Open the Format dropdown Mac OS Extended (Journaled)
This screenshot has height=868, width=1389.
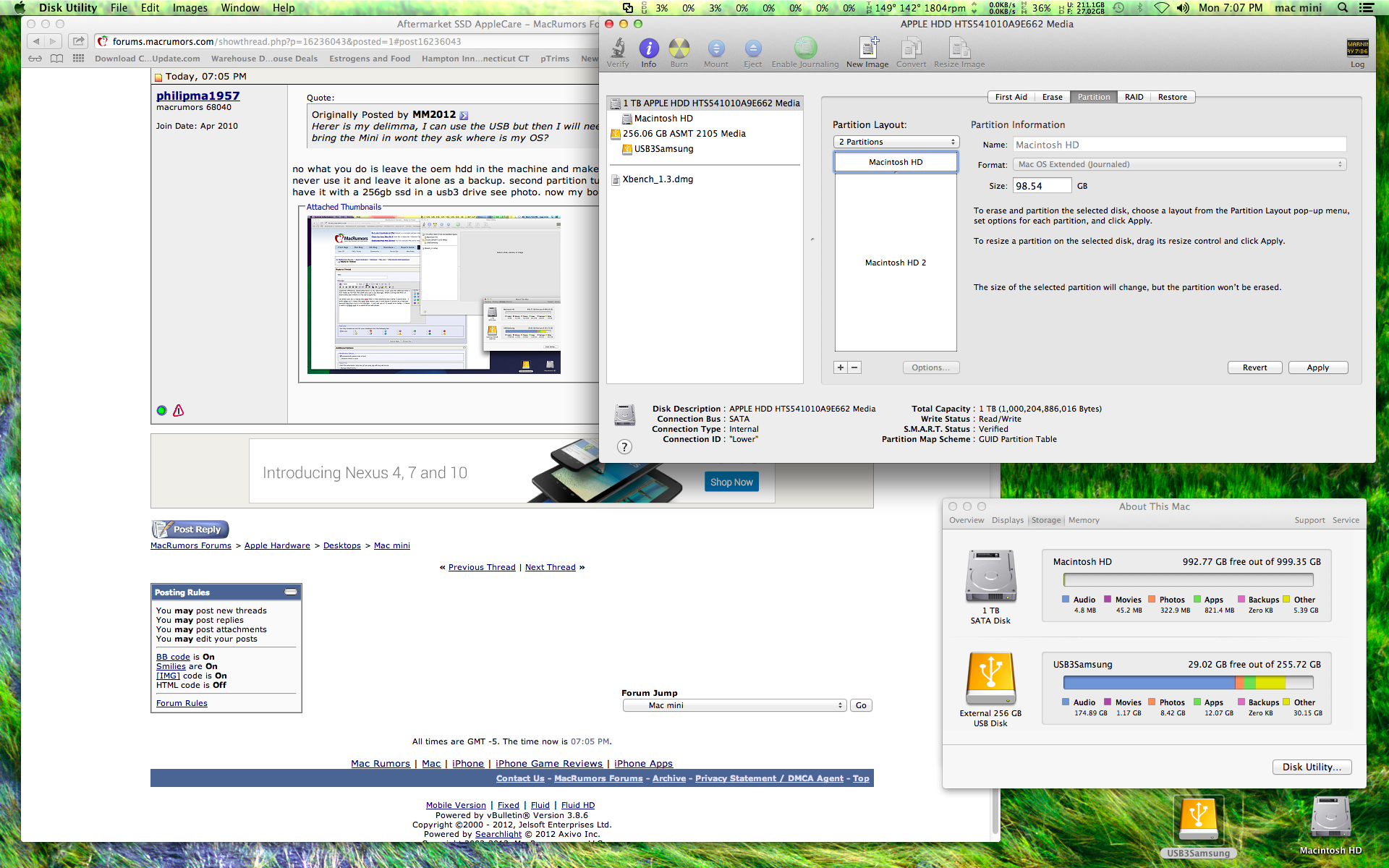(x=1179, y=164)
